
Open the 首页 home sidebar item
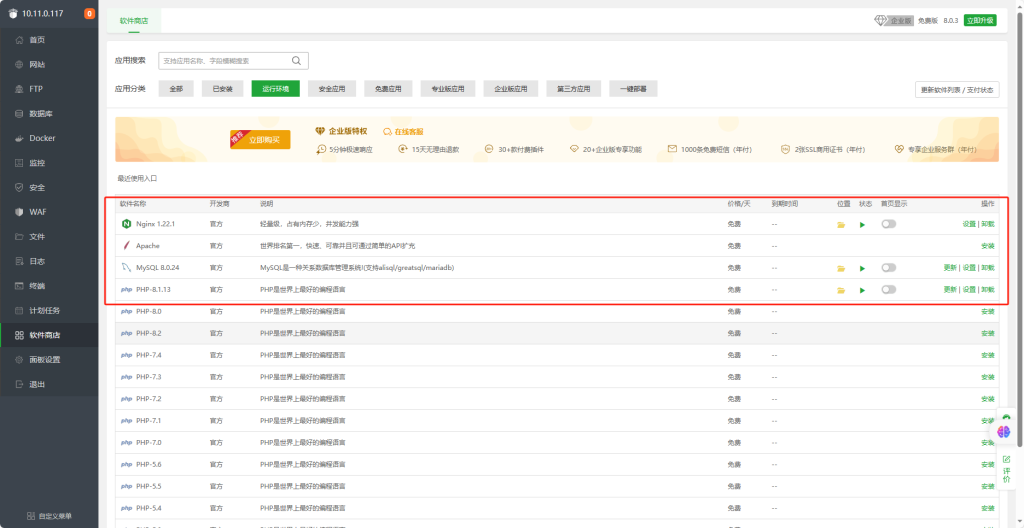coord(49,40)
